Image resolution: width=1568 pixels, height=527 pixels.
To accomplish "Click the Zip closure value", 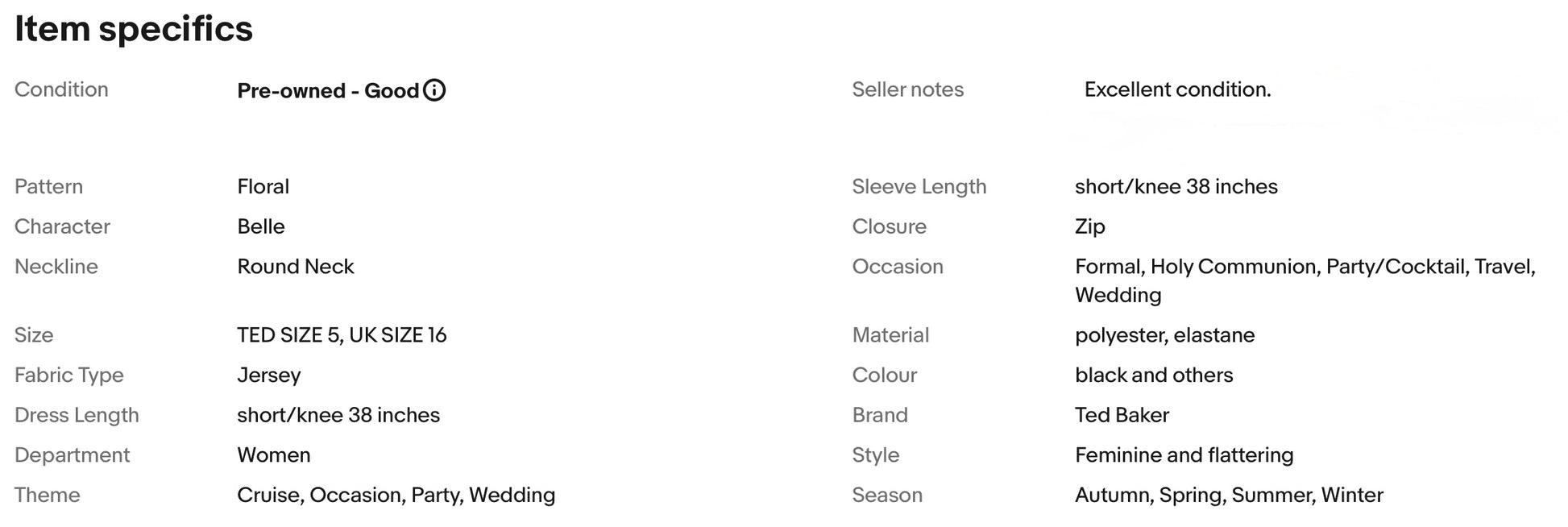I will [1089, 226].
